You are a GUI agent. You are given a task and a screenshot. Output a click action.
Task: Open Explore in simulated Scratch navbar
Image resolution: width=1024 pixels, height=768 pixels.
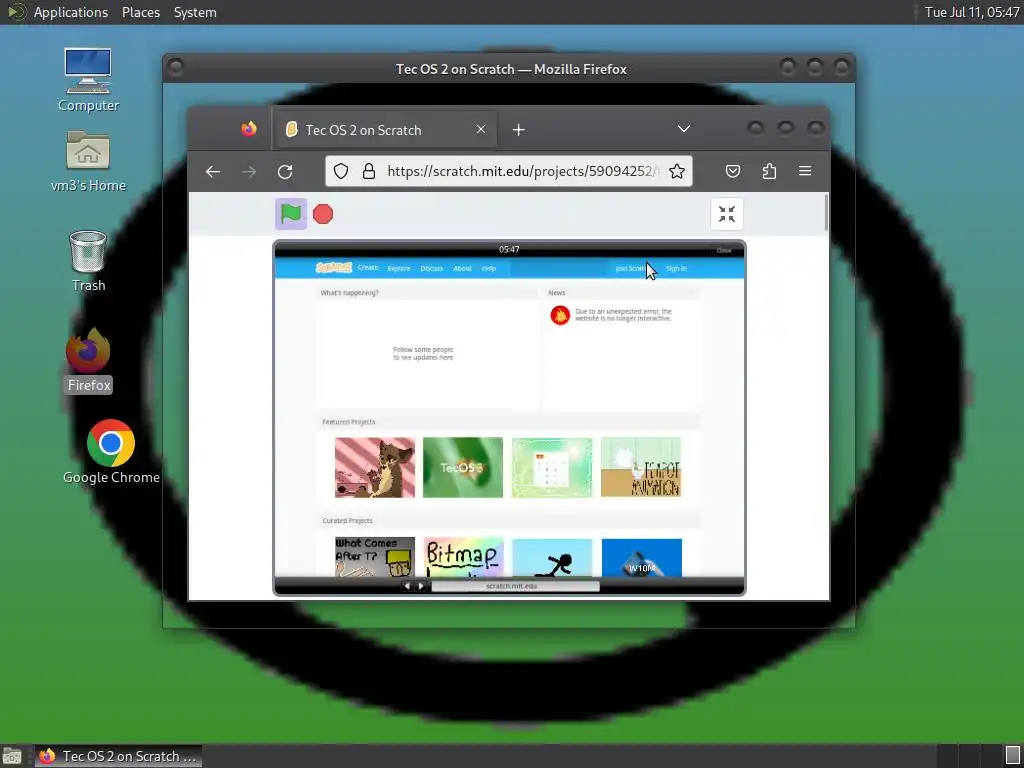398,268
